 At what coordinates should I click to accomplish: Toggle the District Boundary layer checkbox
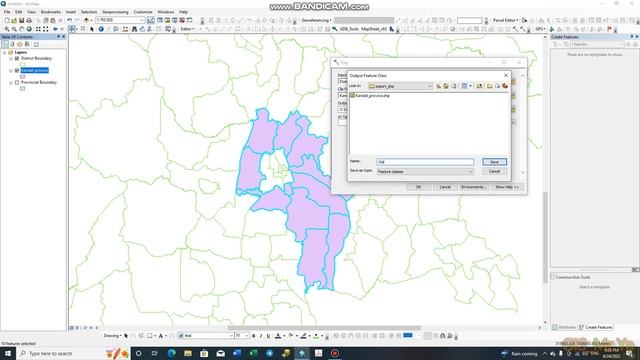17,58
